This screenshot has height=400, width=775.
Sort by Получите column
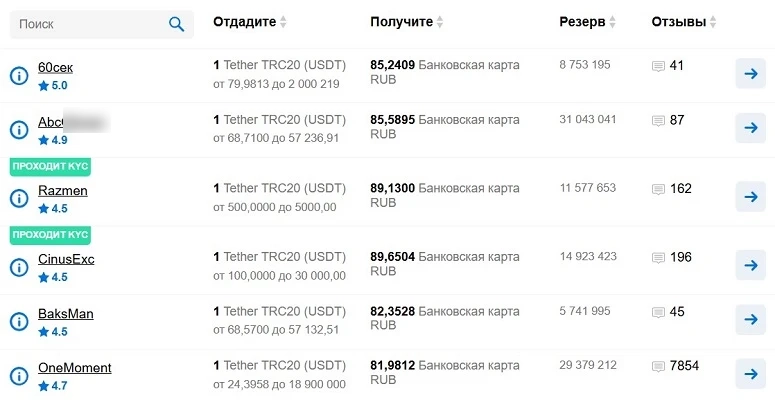click(x=406, y=22)
